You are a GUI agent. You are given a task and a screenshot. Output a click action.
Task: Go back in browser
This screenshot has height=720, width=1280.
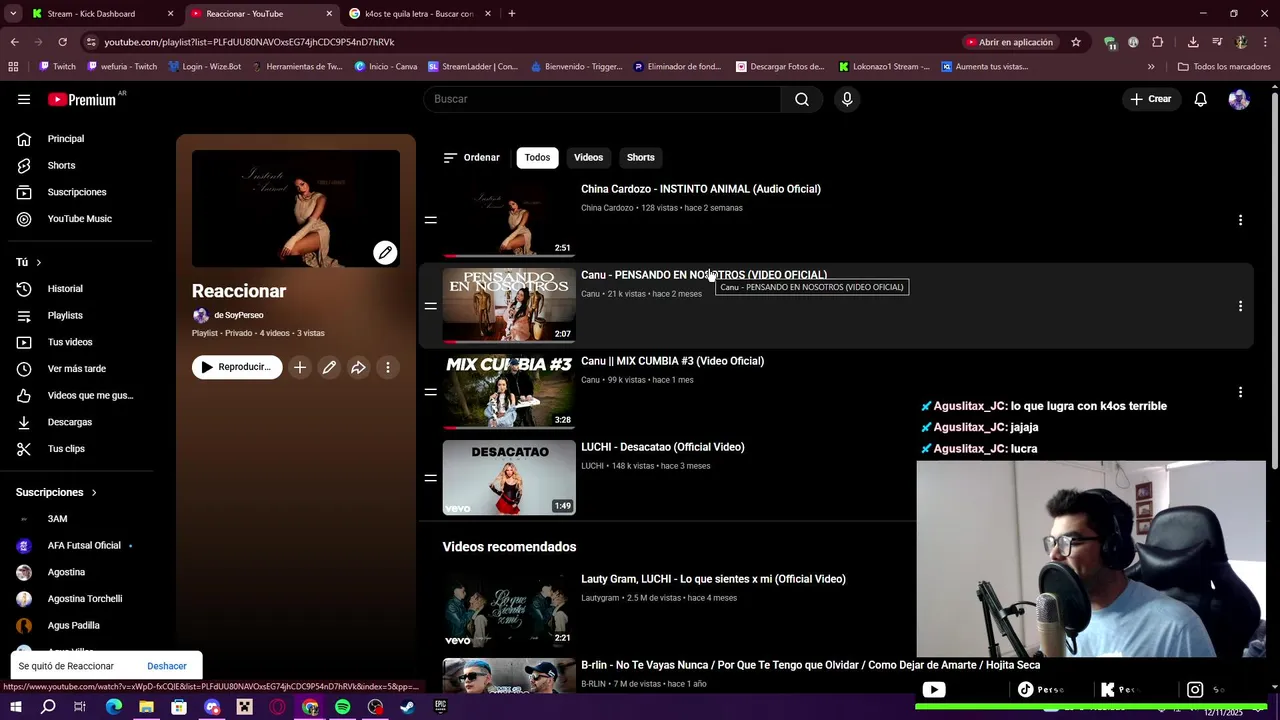(x=14, y=42)
